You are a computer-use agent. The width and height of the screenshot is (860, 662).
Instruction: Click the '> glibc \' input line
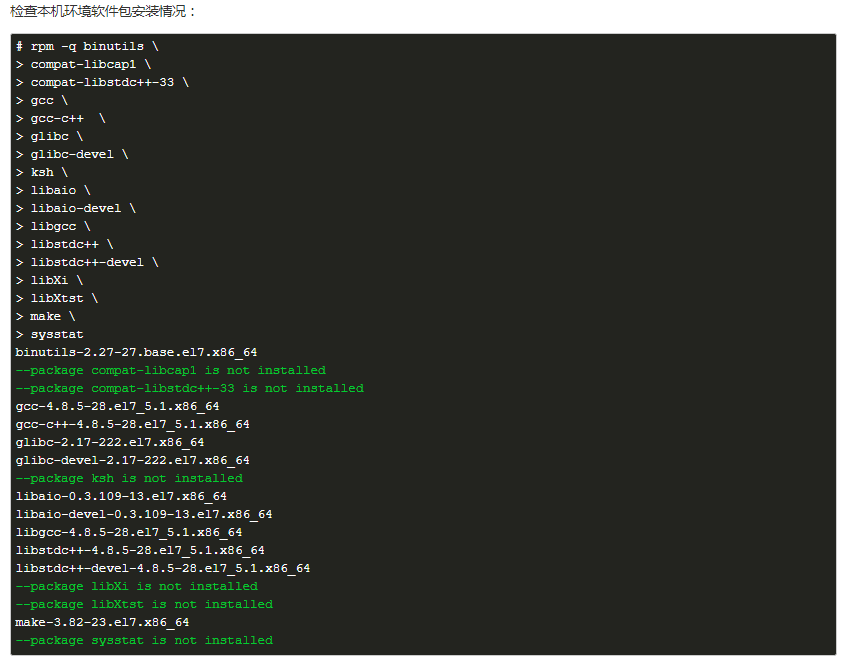49,137
